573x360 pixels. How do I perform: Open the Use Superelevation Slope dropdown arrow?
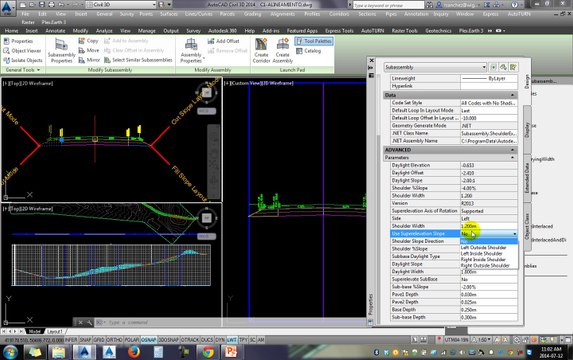(515, 234)
